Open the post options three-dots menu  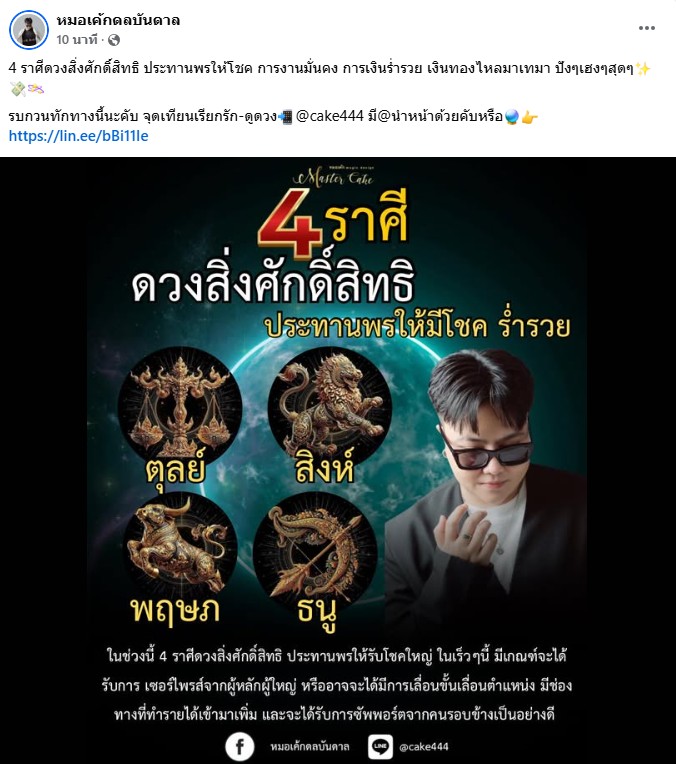point(646,28)
